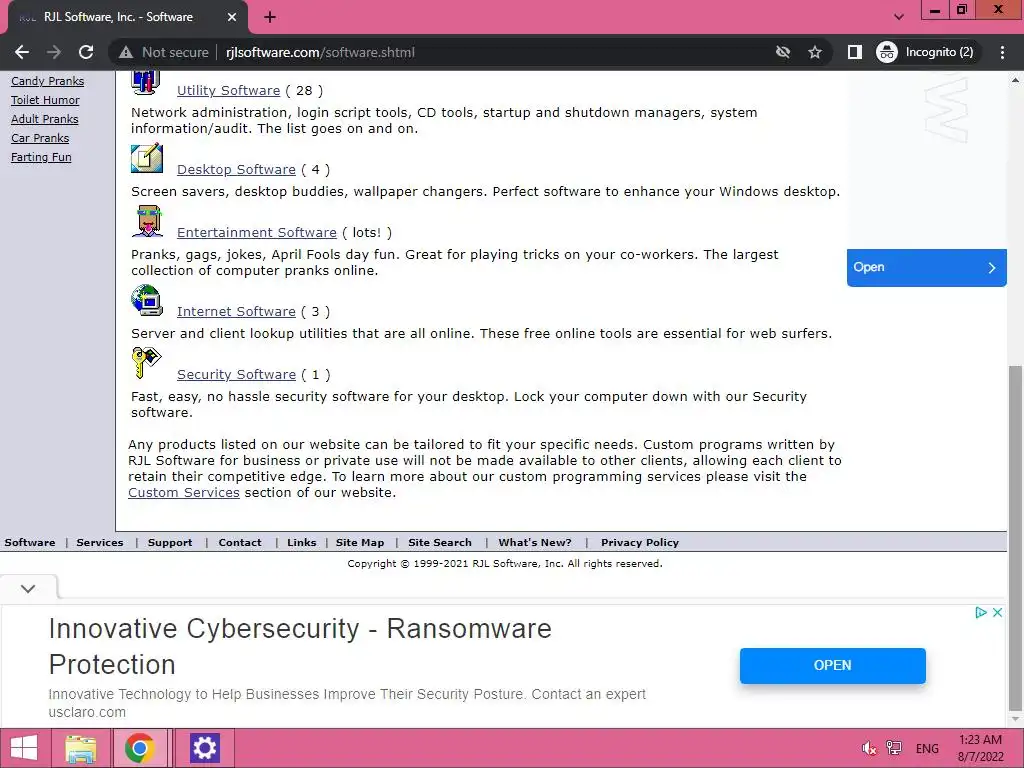Select Software in the footer menu
This screenshot has width=1024, height=768.
(x=30, y=543)
